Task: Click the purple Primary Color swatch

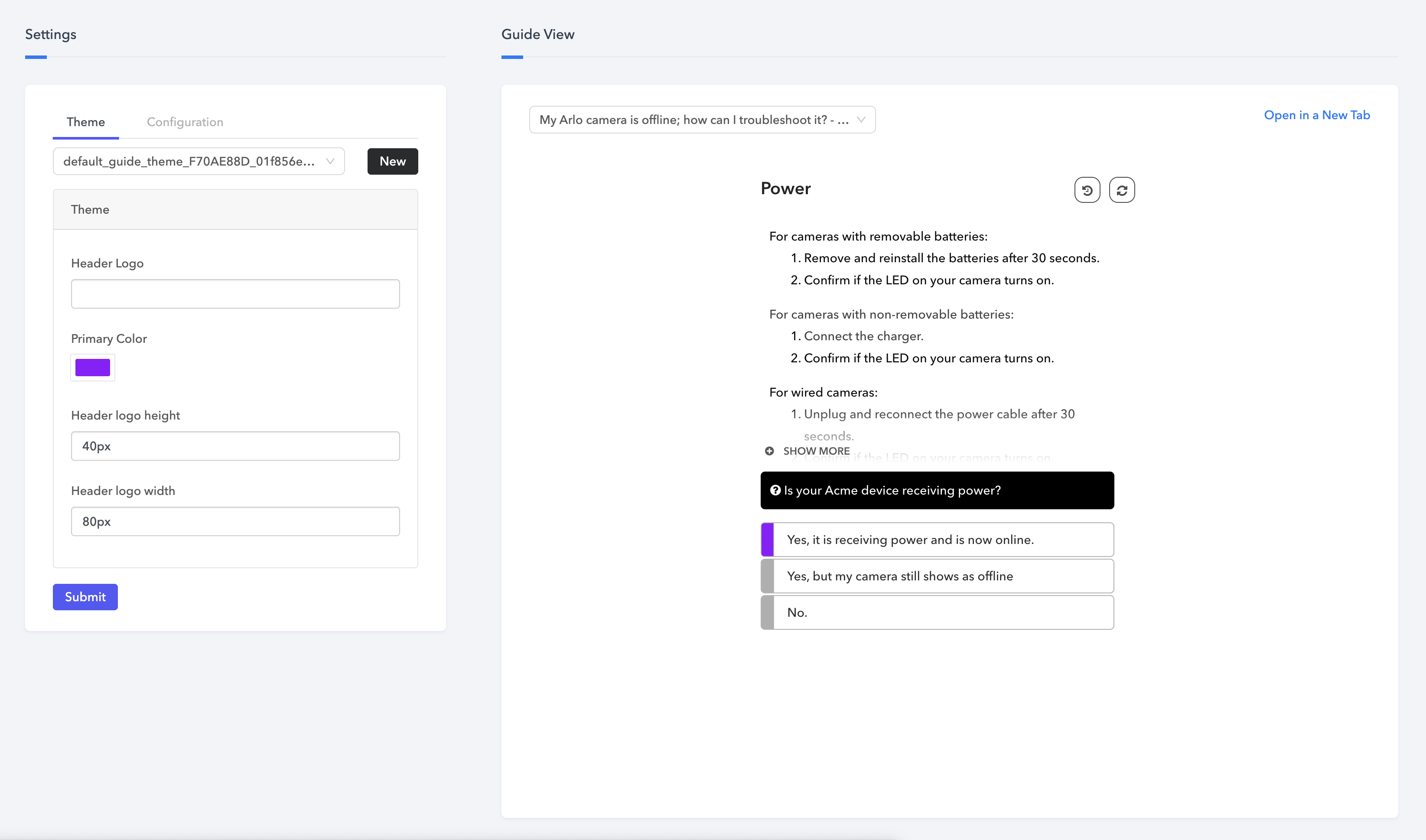Action: point(92,368)
